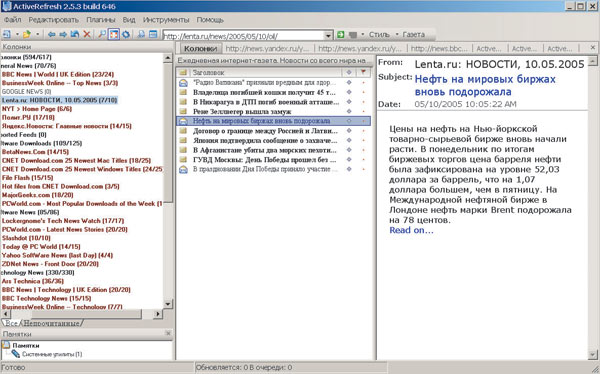600x374 pixels.
Task: Click the open folder toolbar icon
Action: point(26,34)
